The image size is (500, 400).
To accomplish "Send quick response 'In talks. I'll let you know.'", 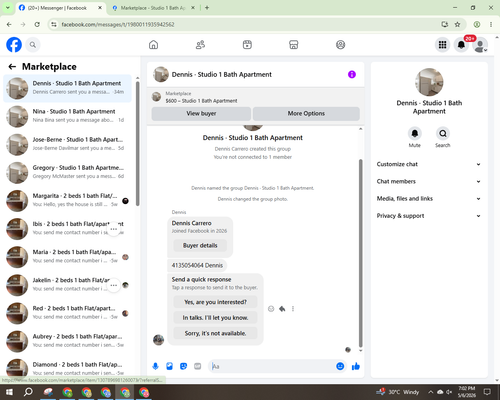I will (215, 318).
